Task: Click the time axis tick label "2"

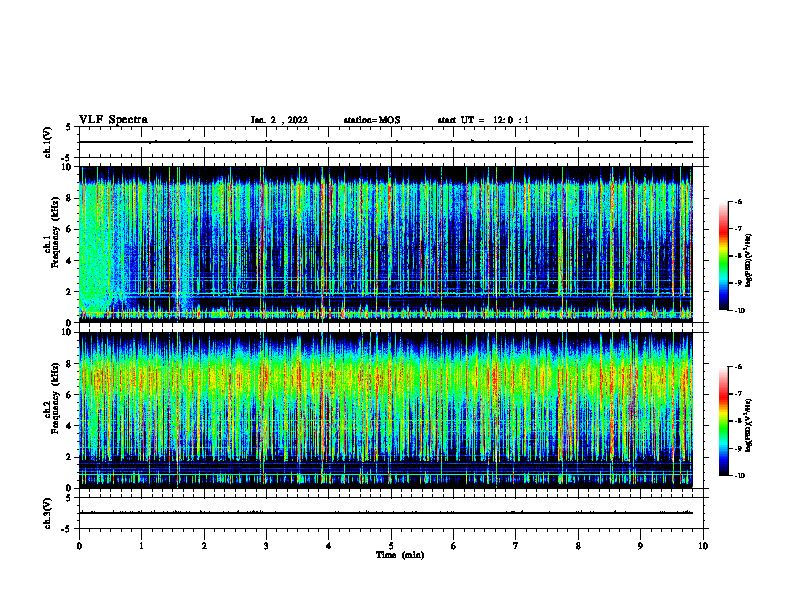Action: coord(204,546)
